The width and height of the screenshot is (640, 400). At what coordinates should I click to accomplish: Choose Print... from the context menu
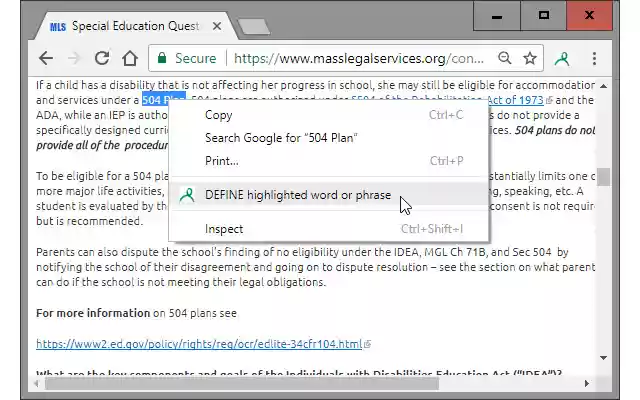pyautogui.click(x=329, y=161)
